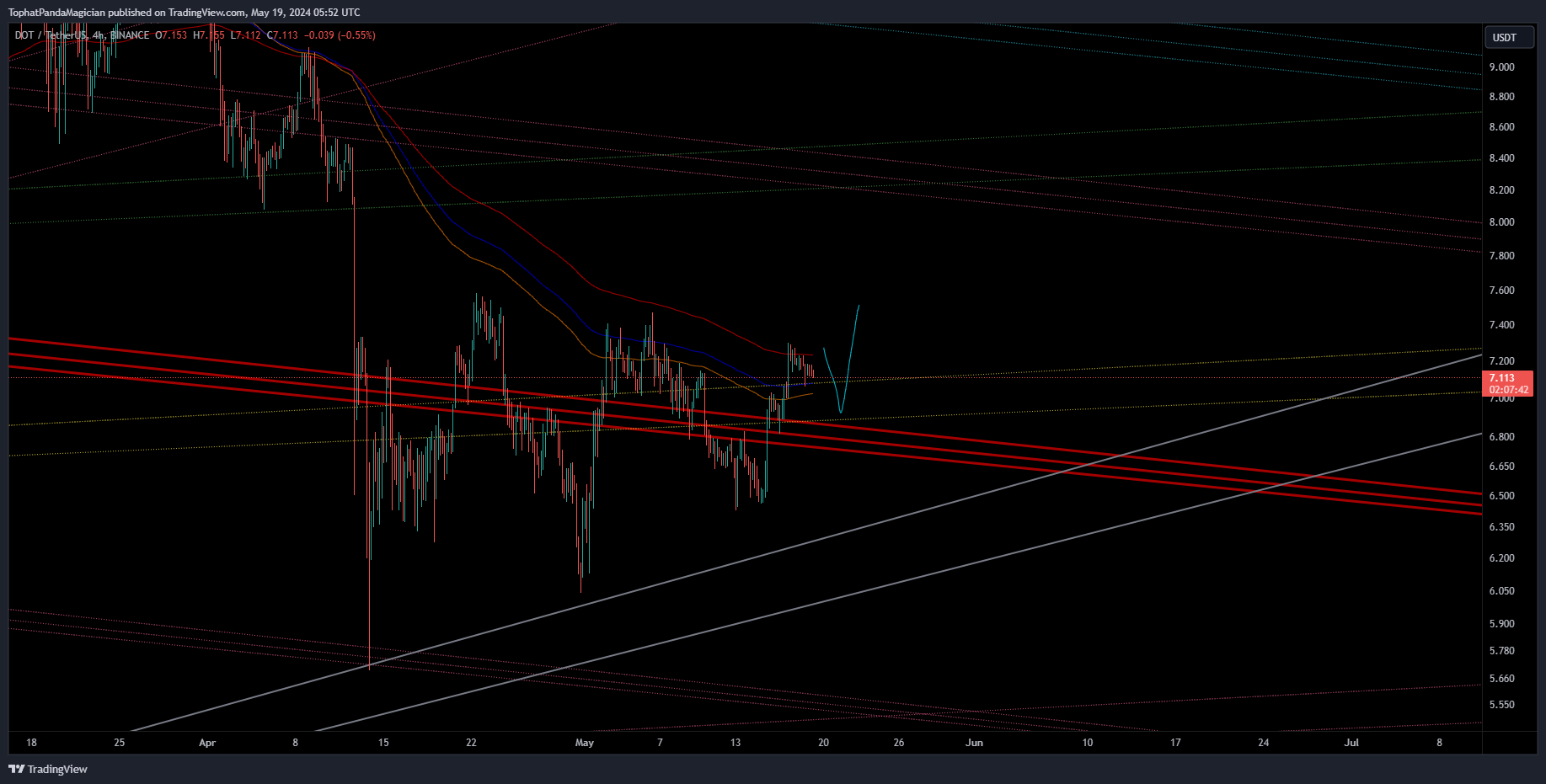Click the 6.050 price axis label
1546x784 pixels.
click(x=1501, y=591)
